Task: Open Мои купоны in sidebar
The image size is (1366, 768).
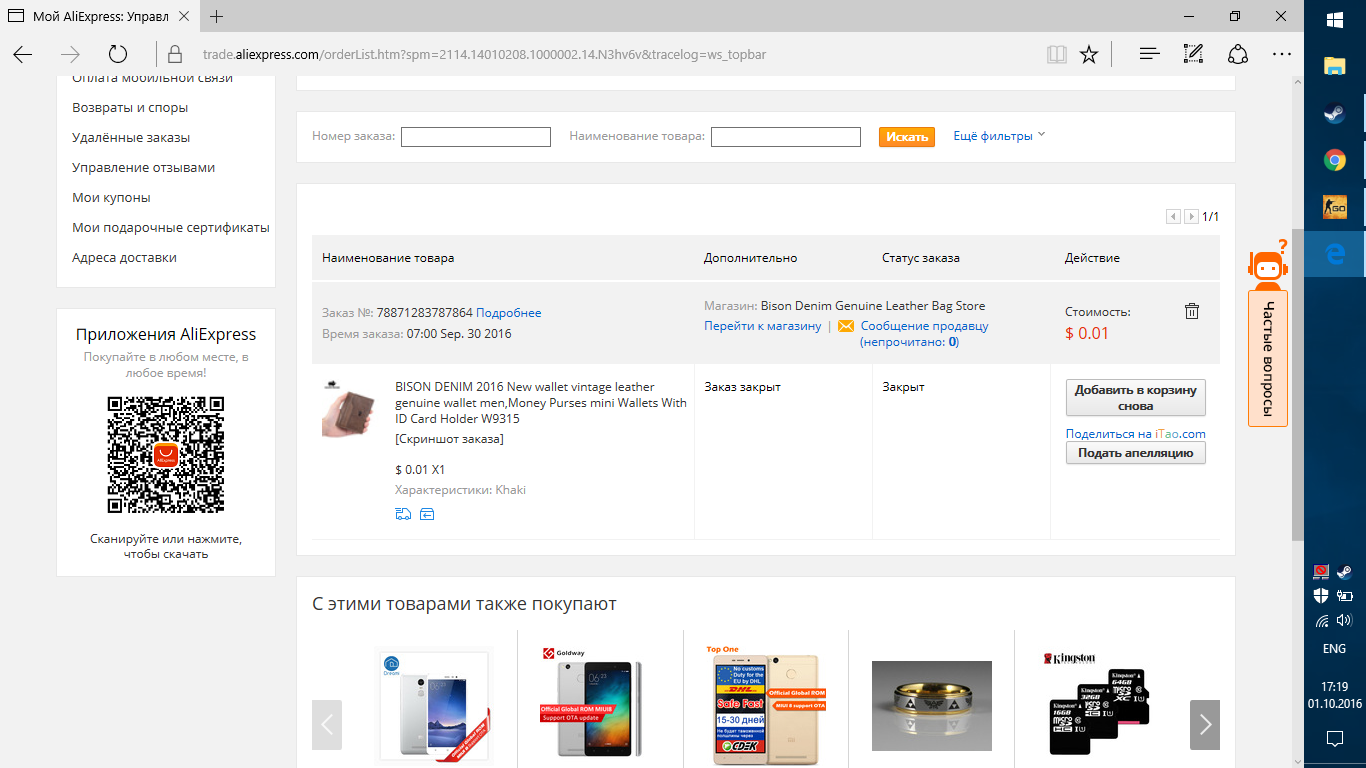Action: tap(111, 198)
